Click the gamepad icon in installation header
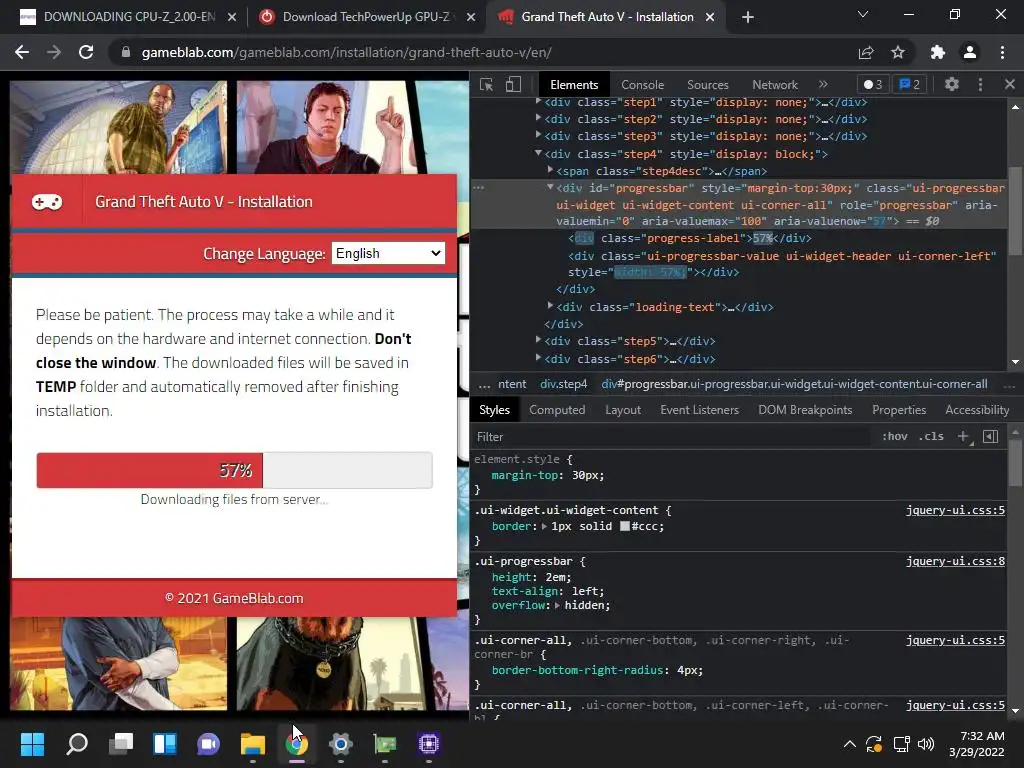Image resolution: width=1024 pixels, height=768 pixels. (x=47, y=202)
